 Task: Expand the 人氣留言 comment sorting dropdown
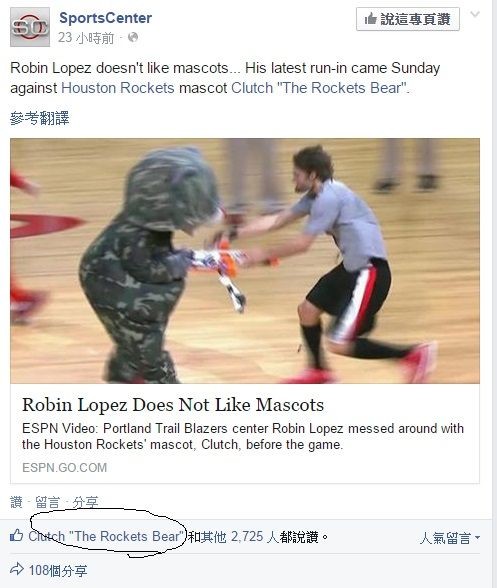[450, 538]
